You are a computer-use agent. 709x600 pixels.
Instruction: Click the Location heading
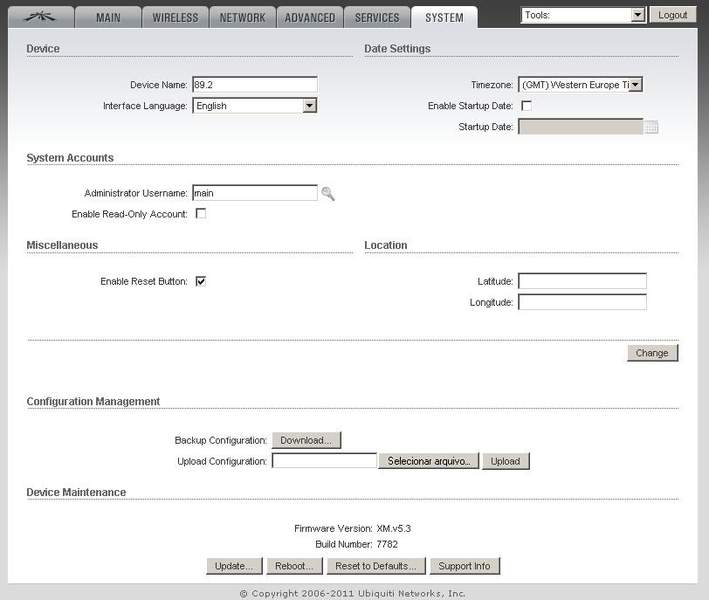[x=386, y=245]
